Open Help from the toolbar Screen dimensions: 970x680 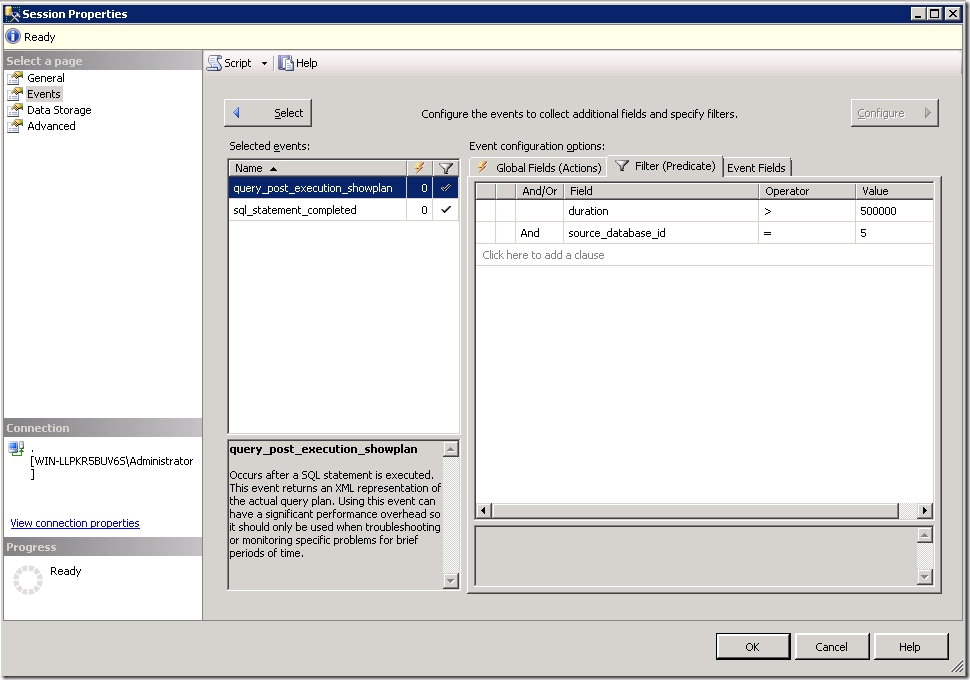(298, 63)
